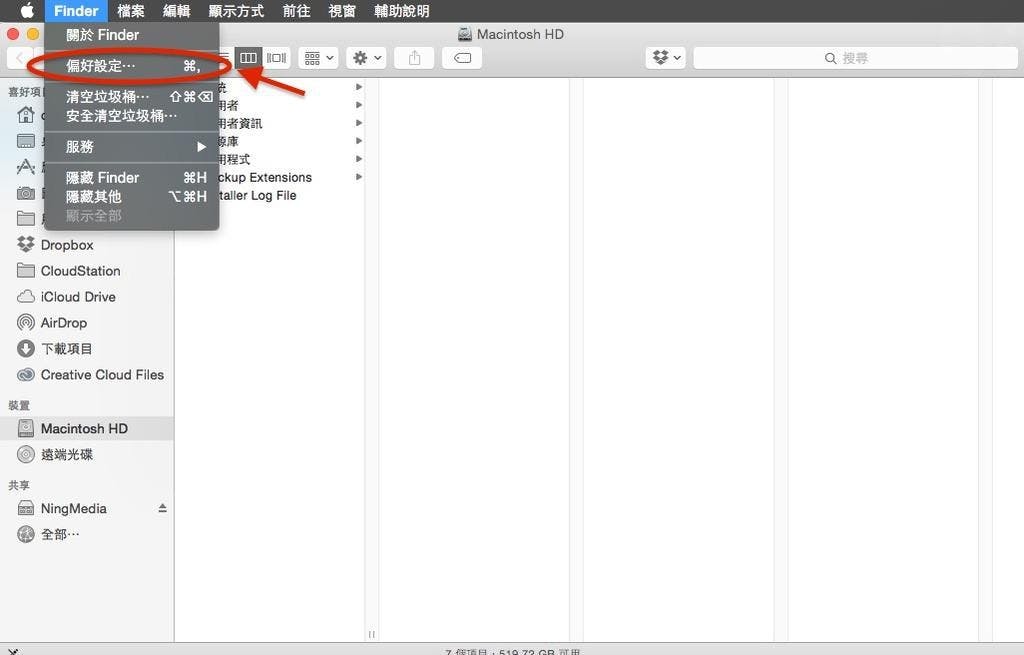The height and width of the screenshot is (655, 1024).
Task: Expand the kup Extensions folder arrow
Action: pyautogui.click(x=359, y=177)
